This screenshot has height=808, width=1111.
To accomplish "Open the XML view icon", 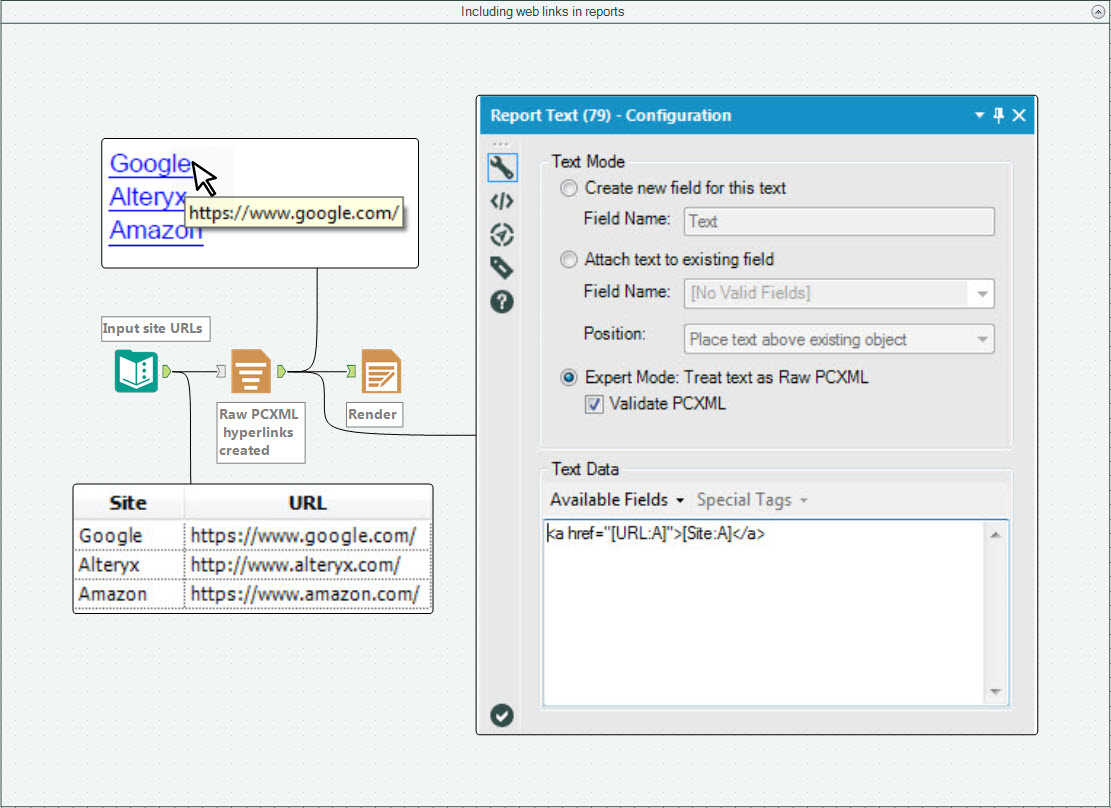I will (502, 201).
